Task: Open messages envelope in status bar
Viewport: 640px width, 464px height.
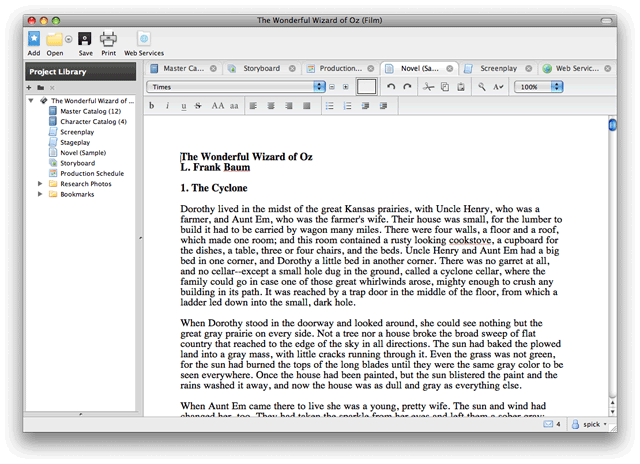Action: point(548,424)
